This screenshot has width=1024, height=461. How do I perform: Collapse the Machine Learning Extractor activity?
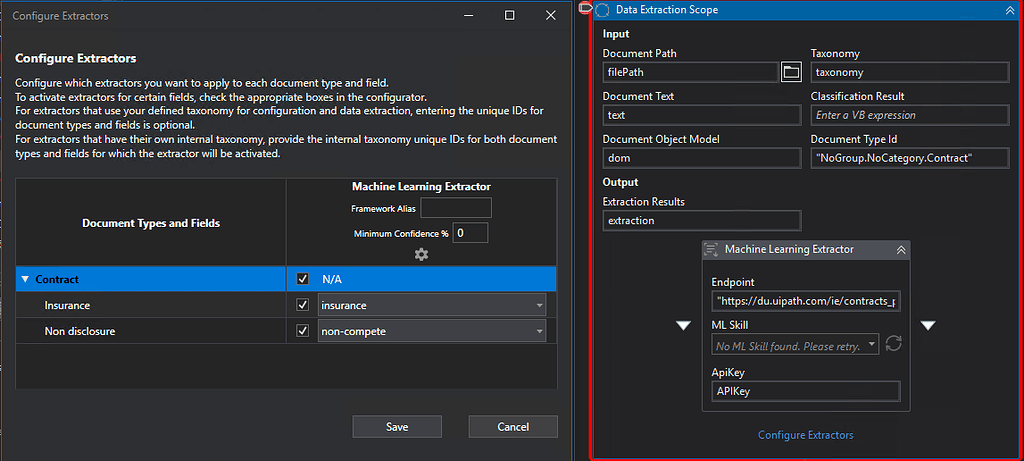pyautogui.click(x=900, y=249)
